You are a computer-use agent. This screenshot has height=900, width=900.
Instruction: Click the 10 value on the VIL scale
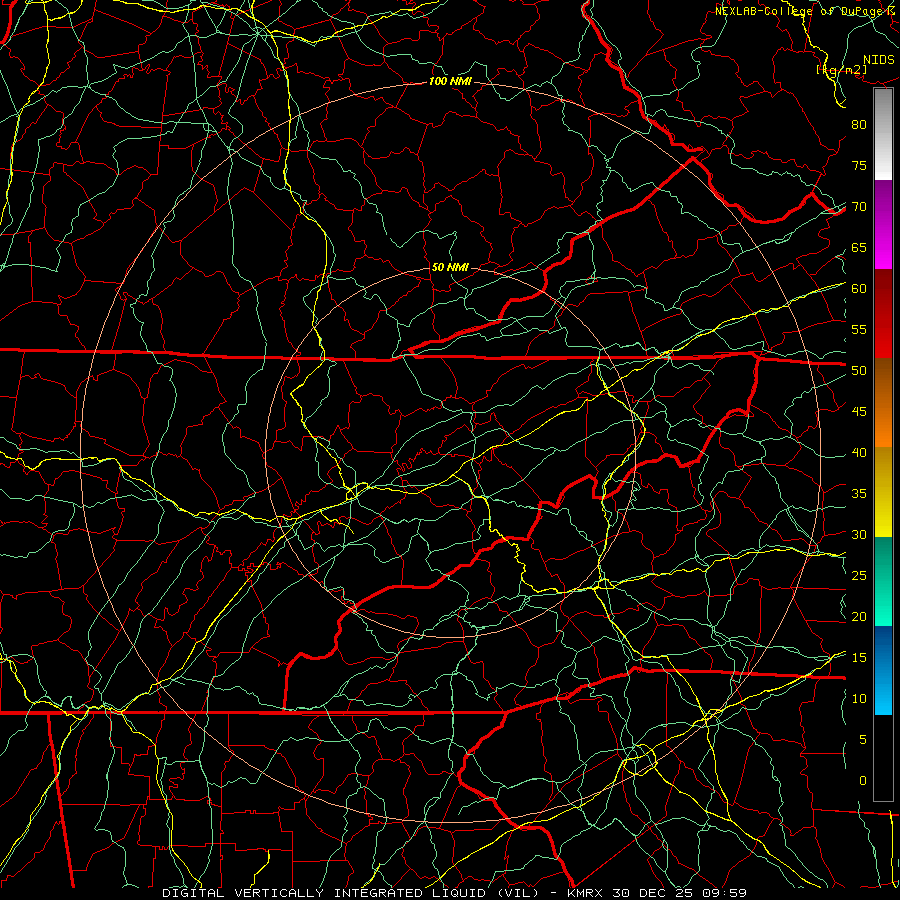[859, 699]
